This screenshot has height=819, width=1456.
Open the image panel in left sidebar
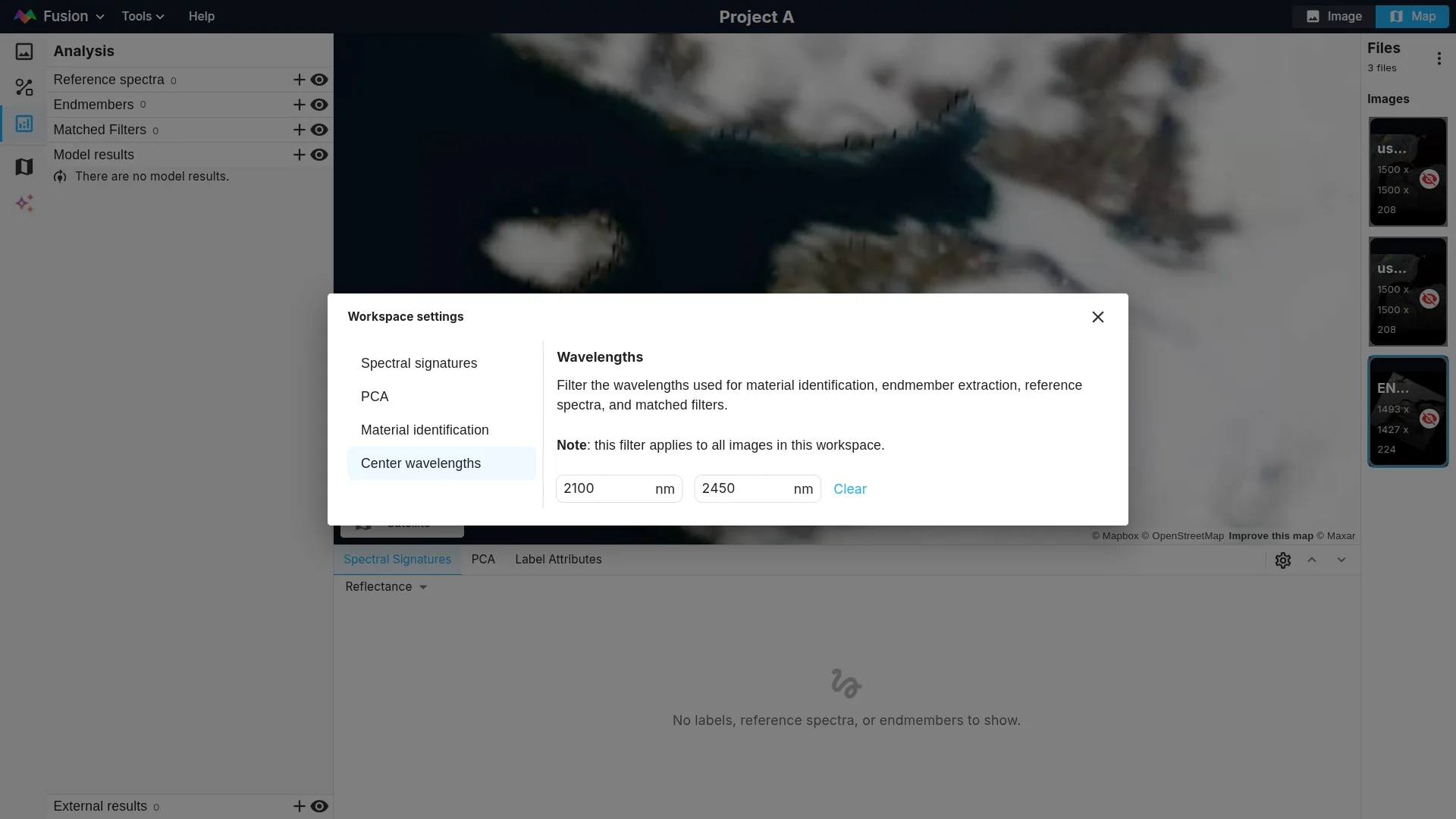[24, 52]
